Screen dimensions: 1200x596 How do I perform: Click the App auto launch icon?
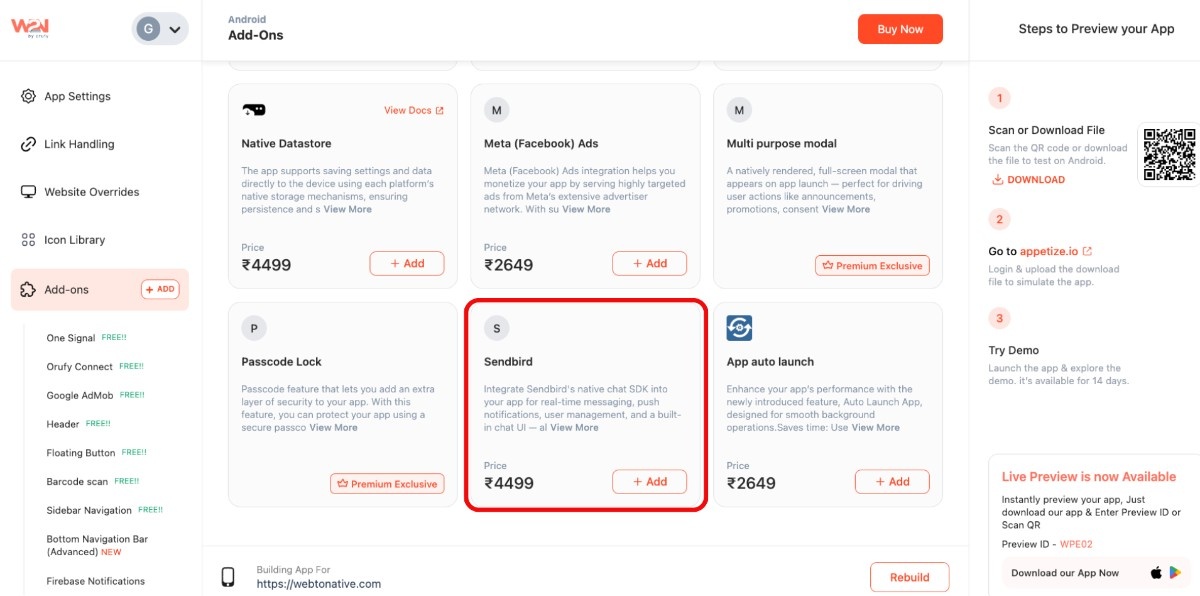click(x=739, y=328)
